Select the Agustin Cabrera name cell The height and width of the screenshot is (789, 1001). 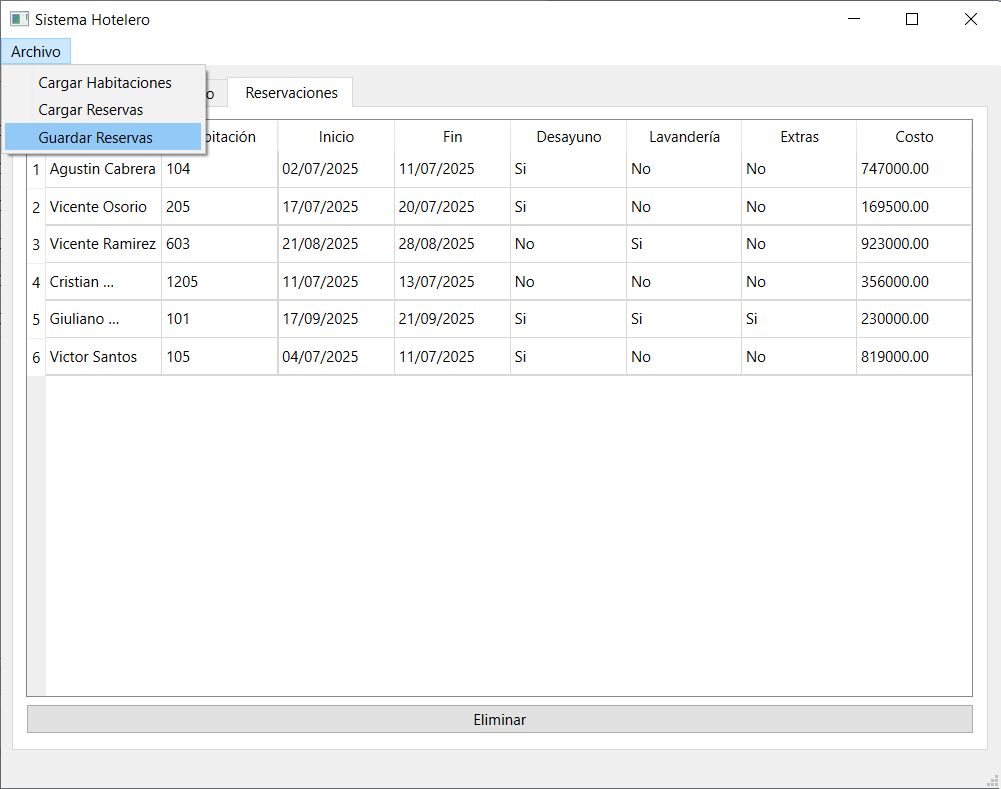coord(103,169)
